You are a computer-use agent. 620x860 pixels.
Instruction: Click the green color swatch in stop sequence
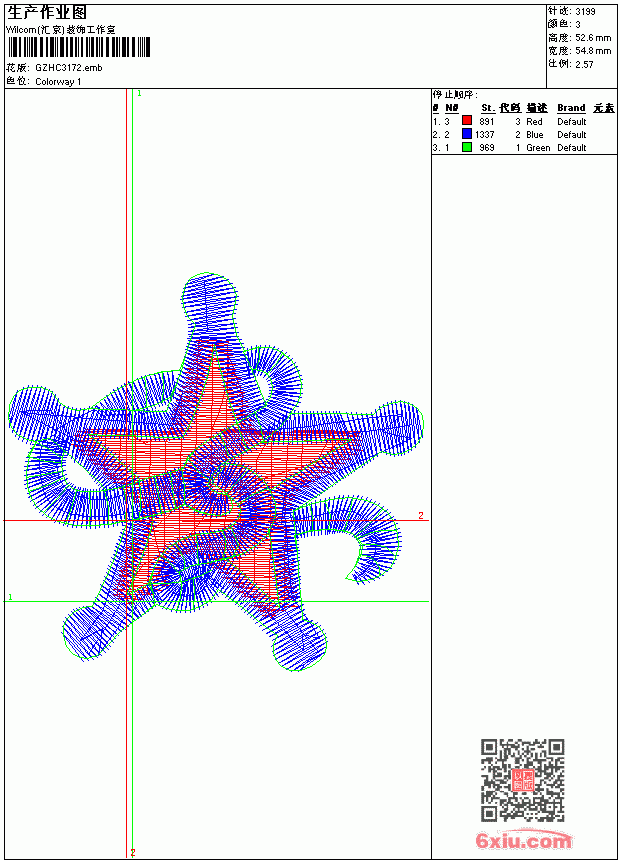467,147
